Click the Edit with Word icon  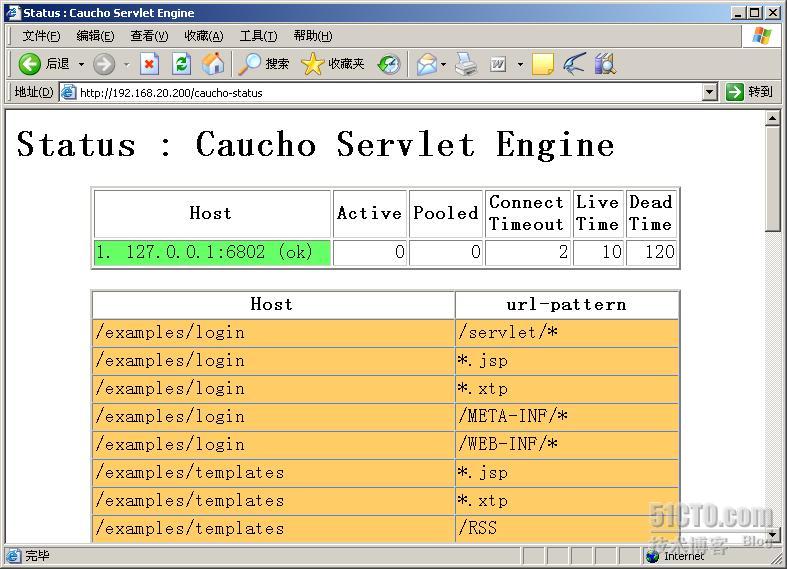click(x=498, y=64)
